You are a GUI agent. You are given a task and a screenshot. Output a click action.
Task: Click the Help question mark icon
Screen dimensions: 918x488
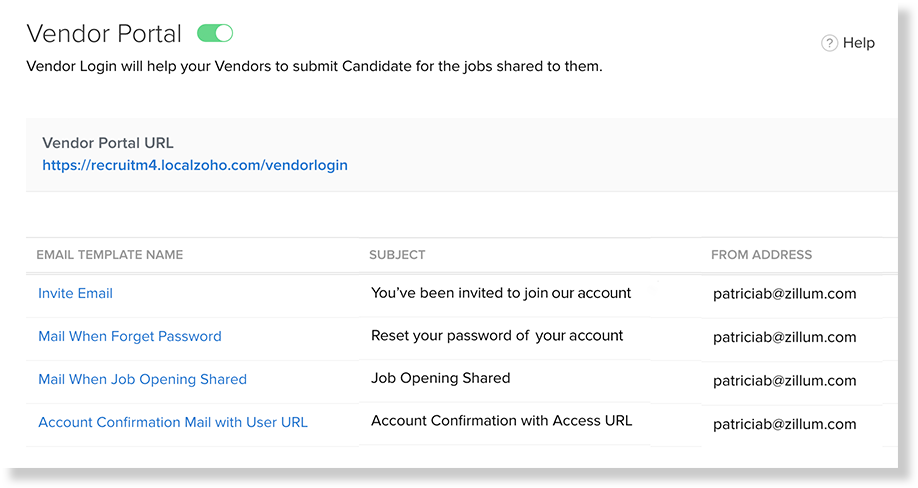pos(829,43)
